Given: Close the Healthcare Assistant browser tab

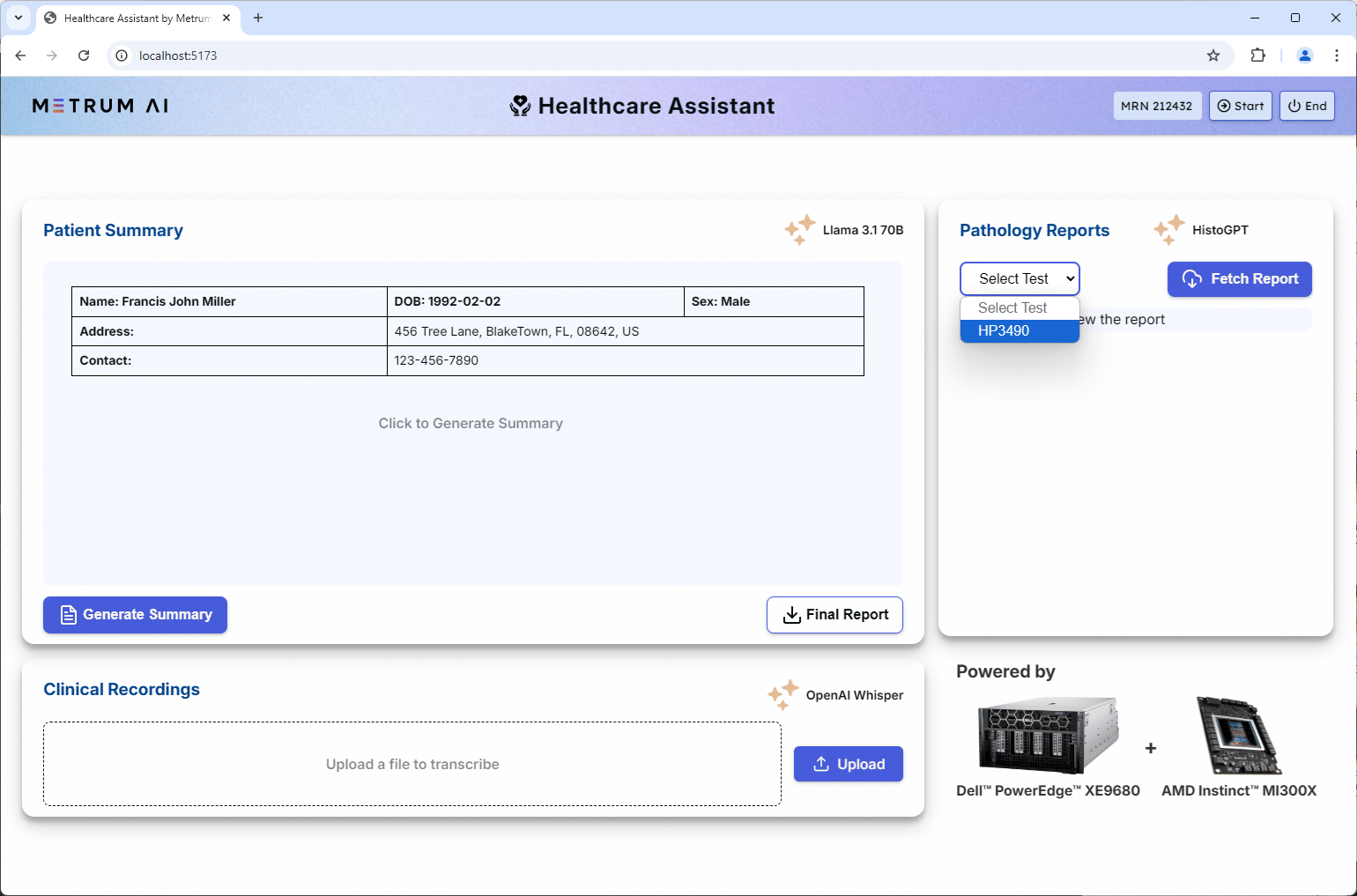Looking at the screenshot, I should 226,18.
